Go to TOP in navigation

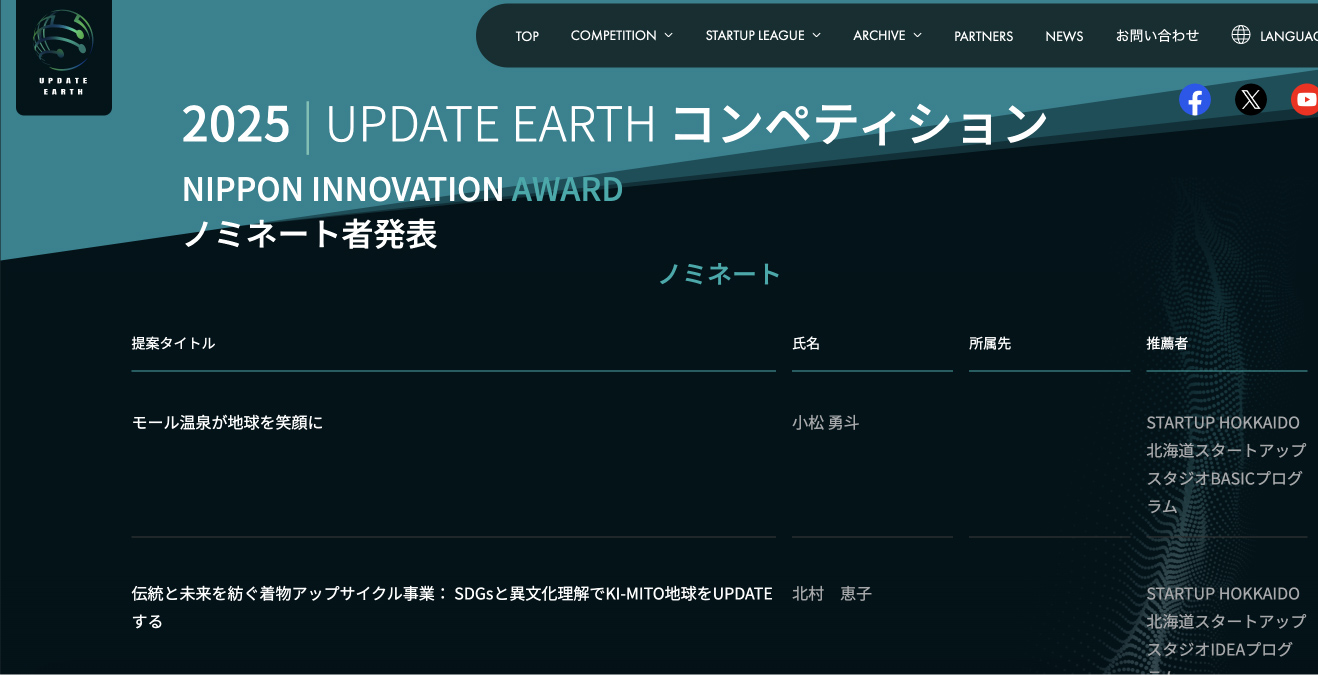tap(527, 36)
